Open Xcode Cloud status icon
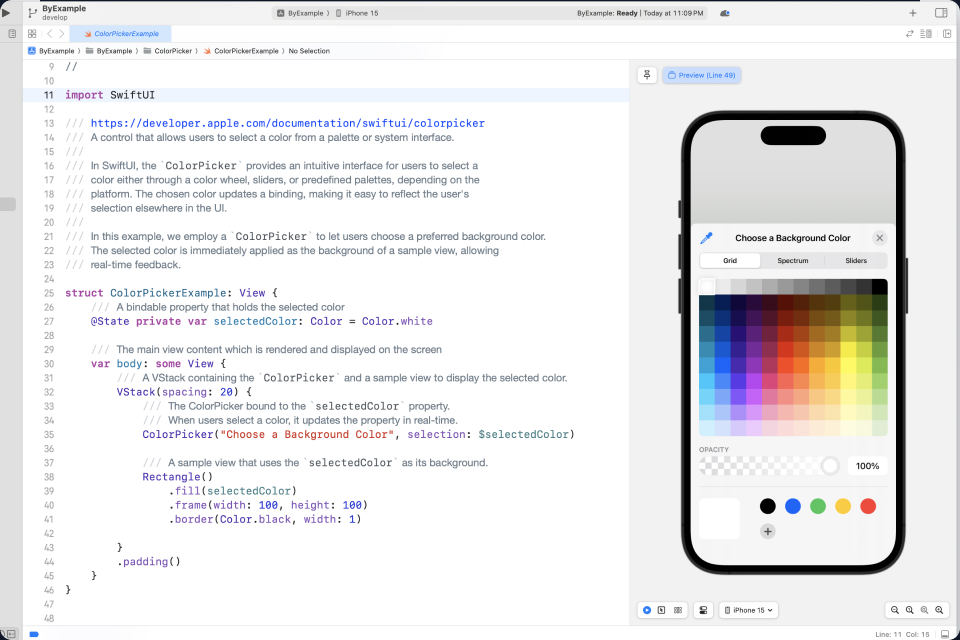Image resolution: width=960 pixels, height=640 pixels. tap(724, 13)
